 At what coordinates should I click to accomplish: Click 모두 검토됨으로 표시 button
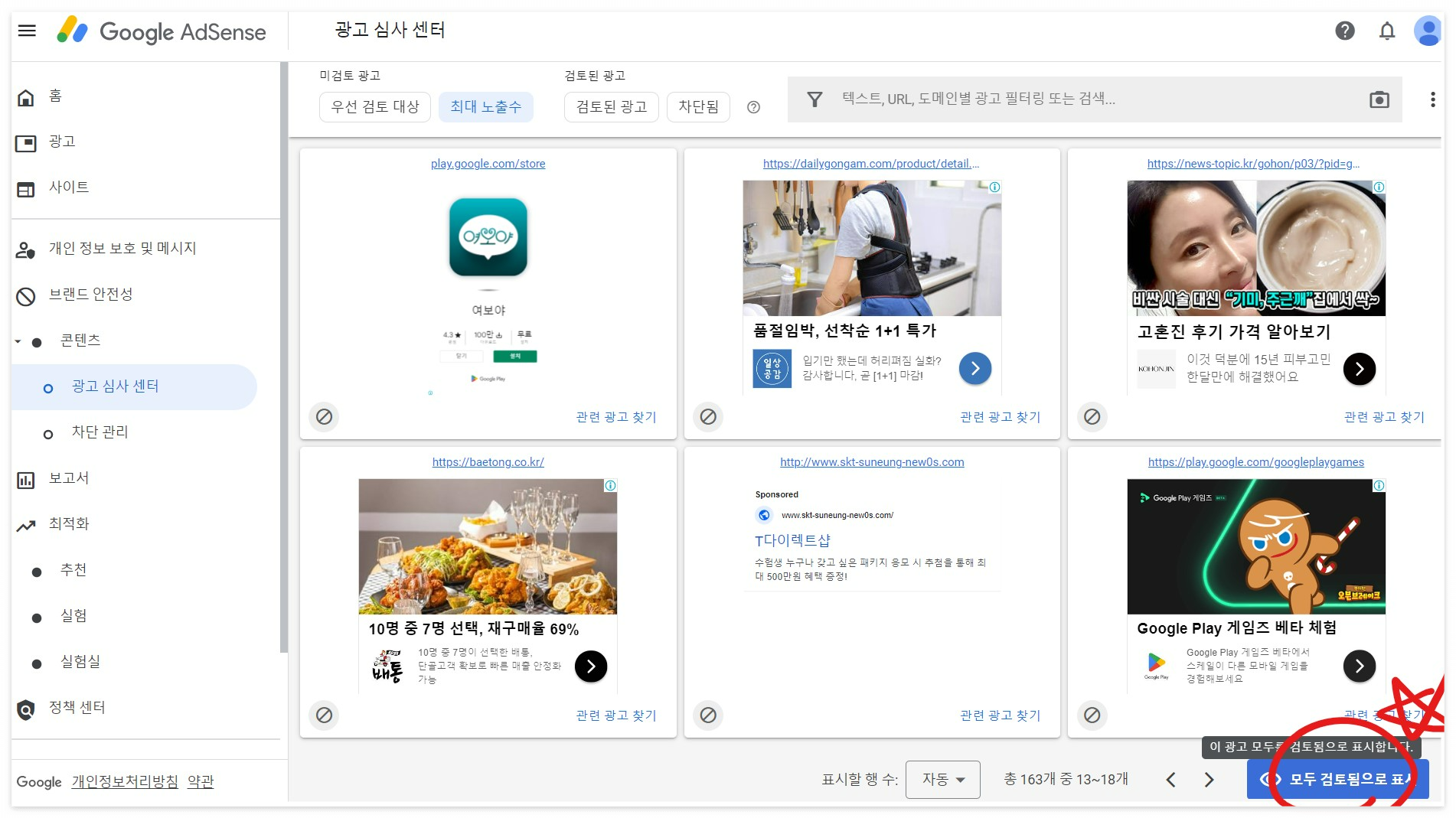(1337, 779)
